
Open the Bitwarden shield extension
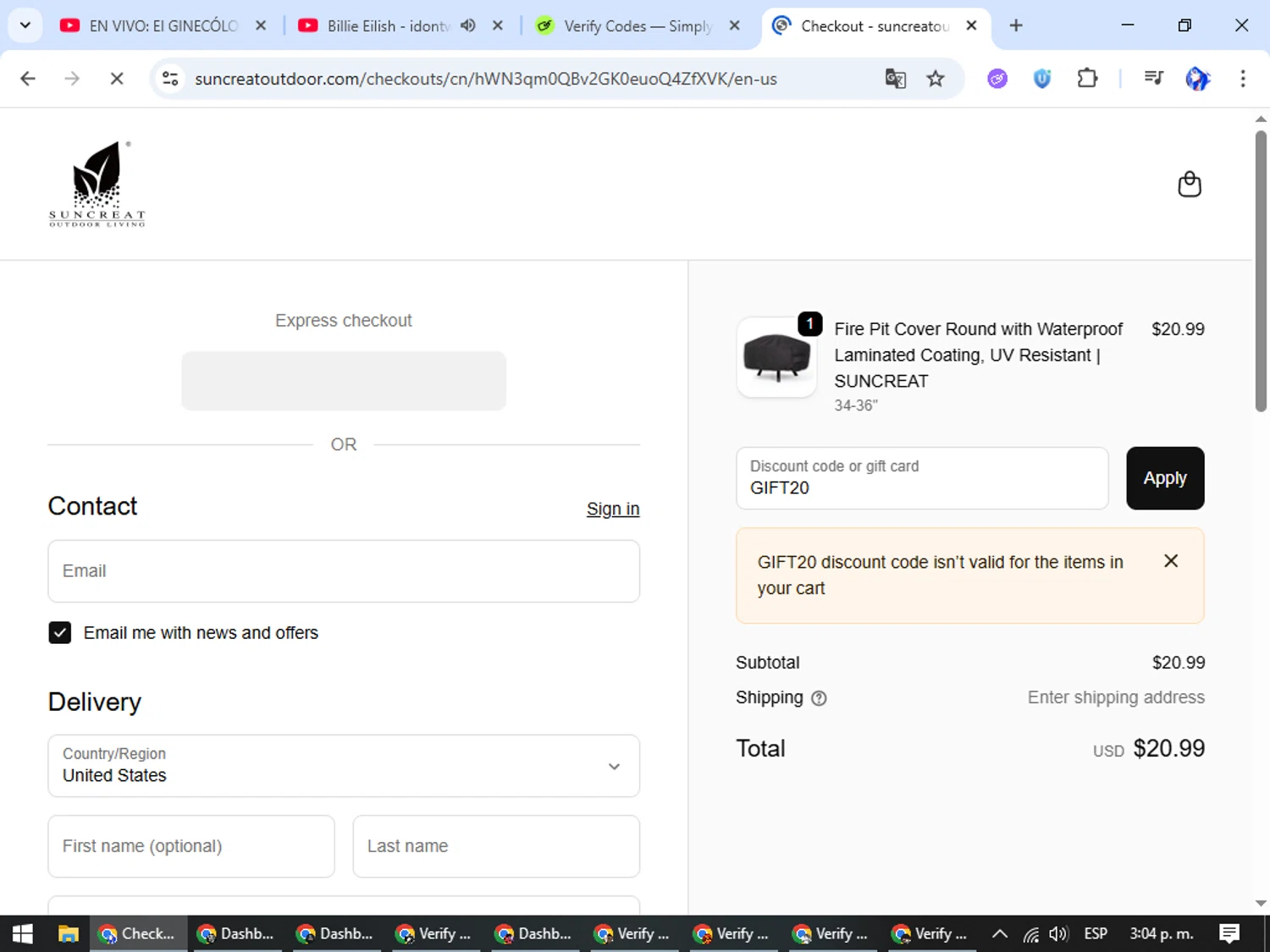pyautogui.click(x=1042, y=79)
